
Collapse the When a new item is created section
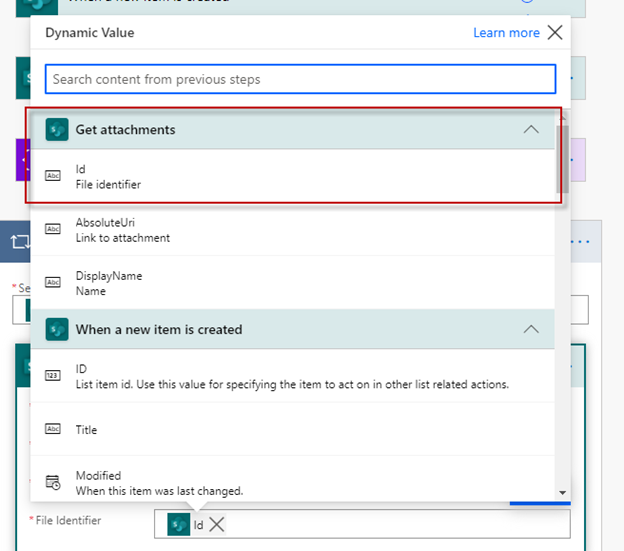[x=531, y=329]
